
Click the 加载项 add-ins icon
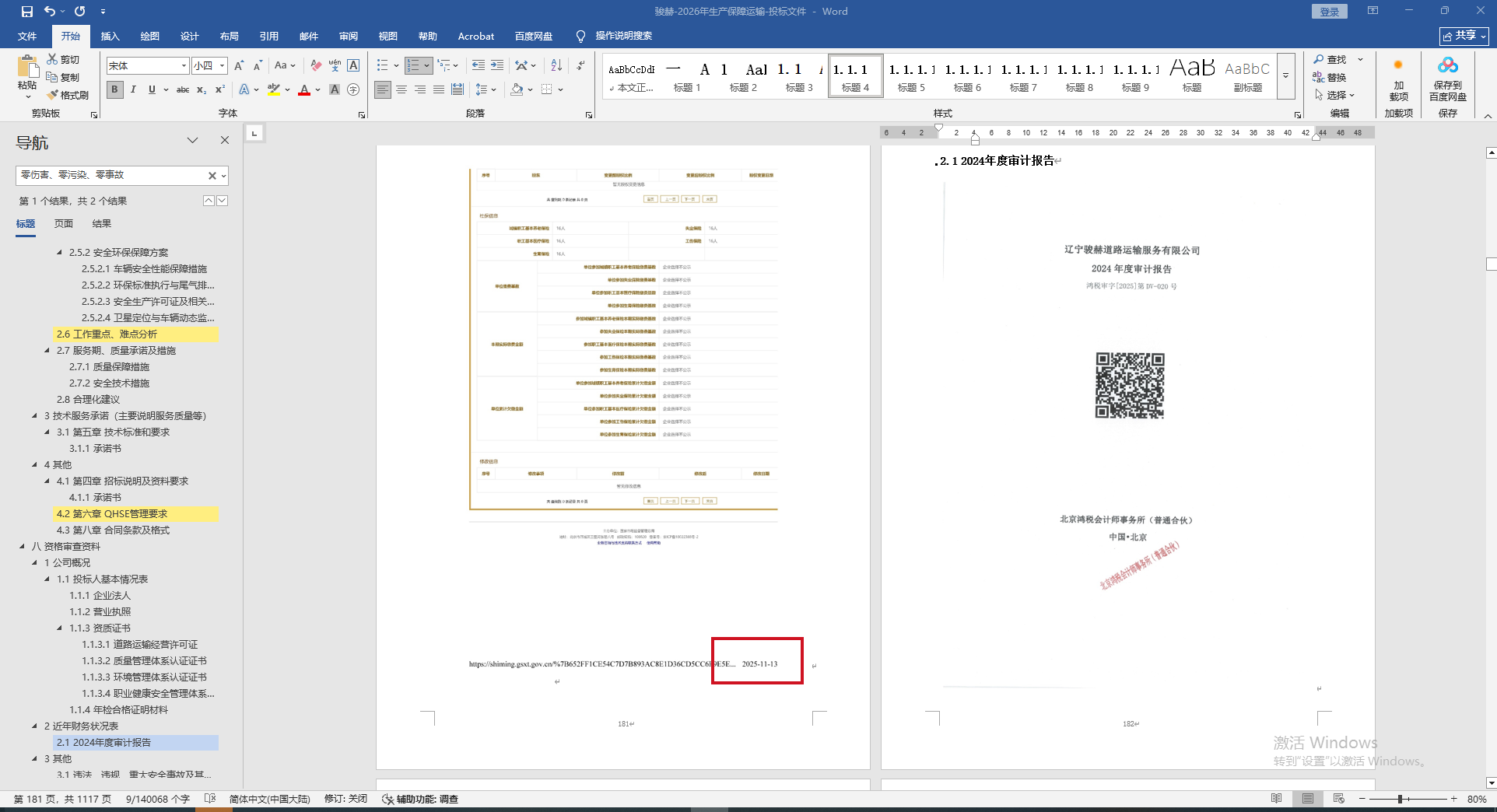point(1398,78)
